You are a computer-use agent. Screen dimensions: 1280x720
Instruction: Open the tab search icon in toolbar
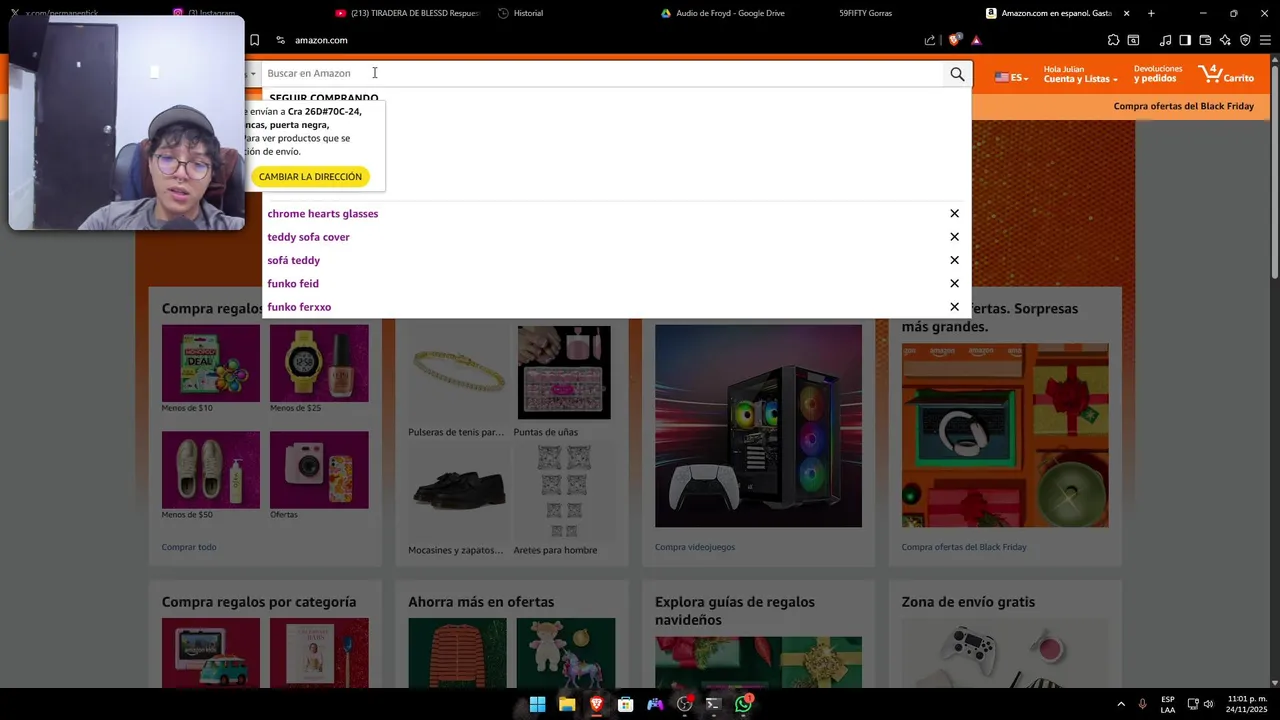(x=1133, y=40)
